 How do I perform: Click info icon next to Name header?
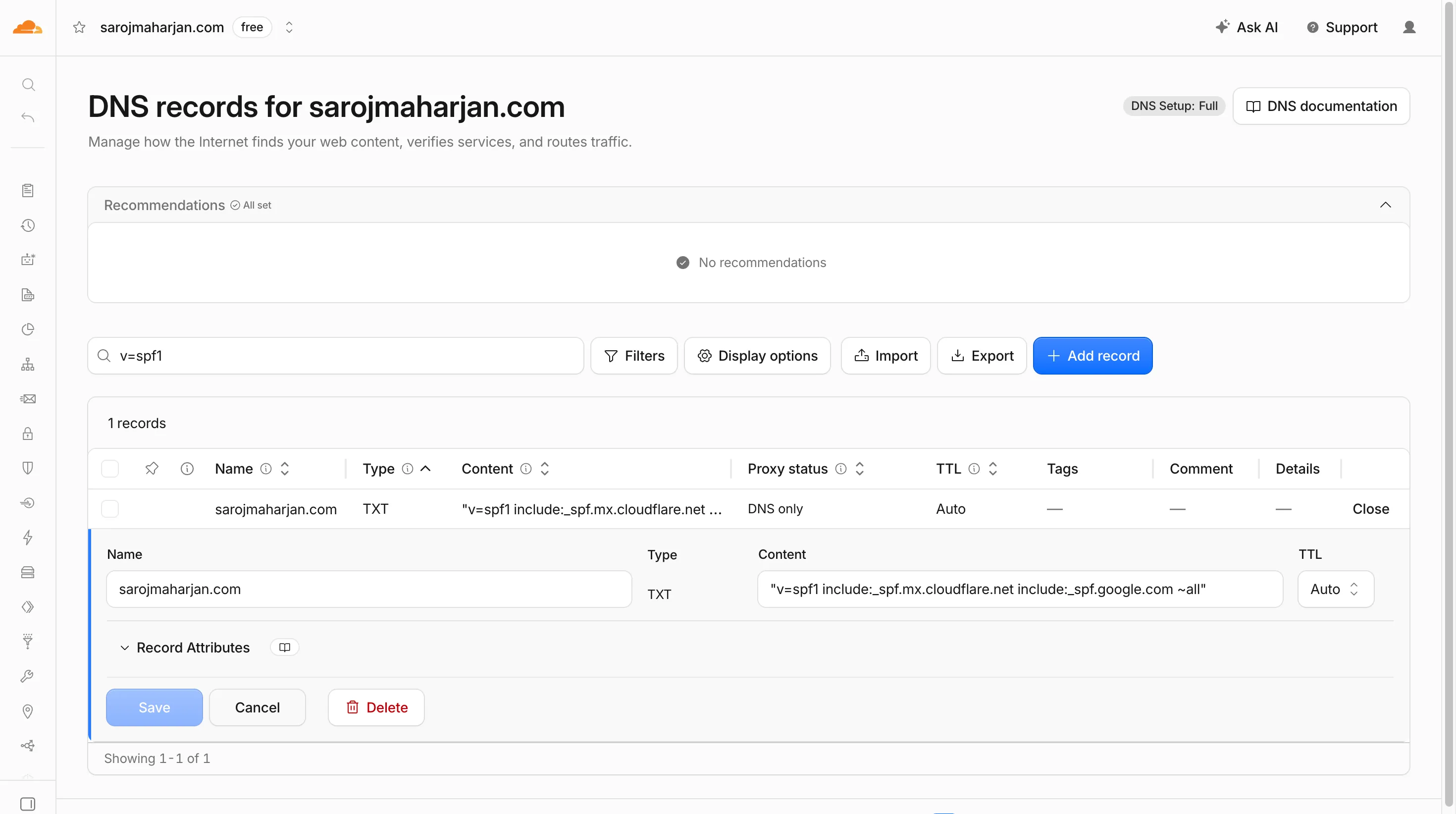tap(265, 469)
